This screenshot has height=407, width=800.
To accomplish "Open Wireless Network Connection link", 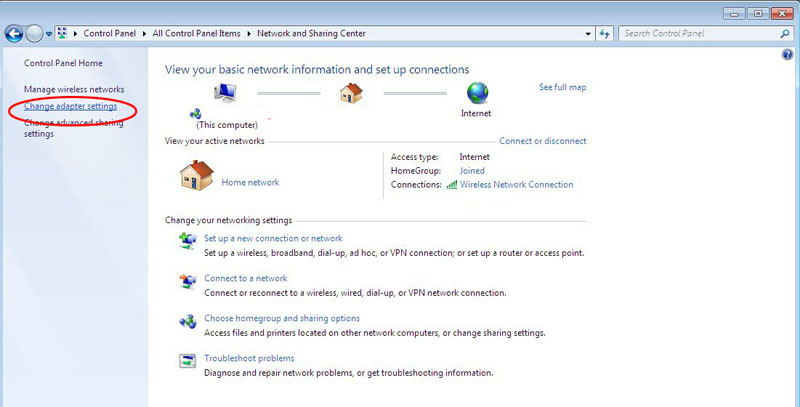I will pos(516,184).
